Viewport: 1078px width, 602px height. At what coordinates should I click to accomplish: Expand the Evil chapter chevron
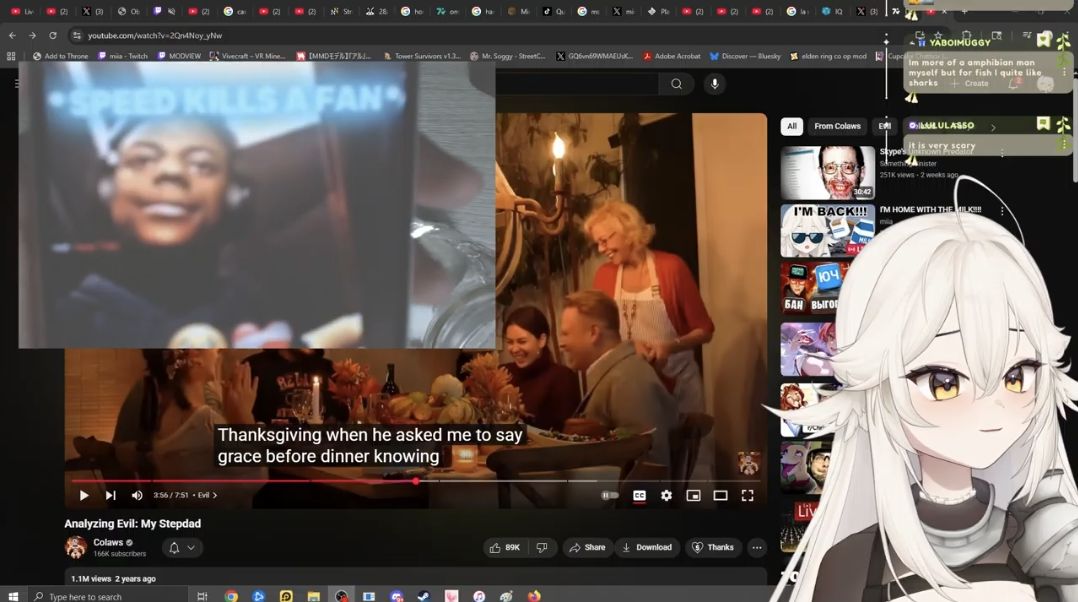click(214, 495)
